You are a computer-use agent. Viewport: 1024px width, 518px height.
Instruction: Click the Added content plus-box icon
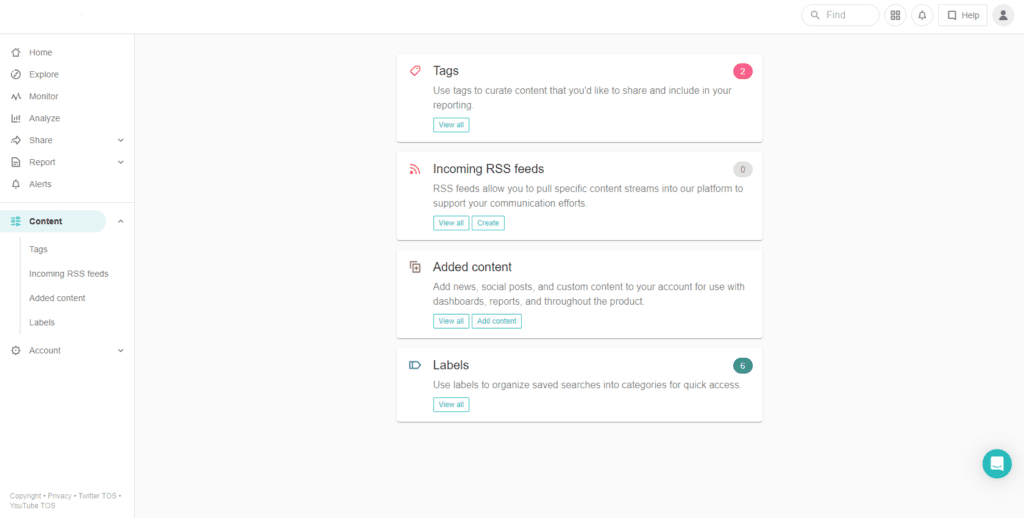point(415,267)
